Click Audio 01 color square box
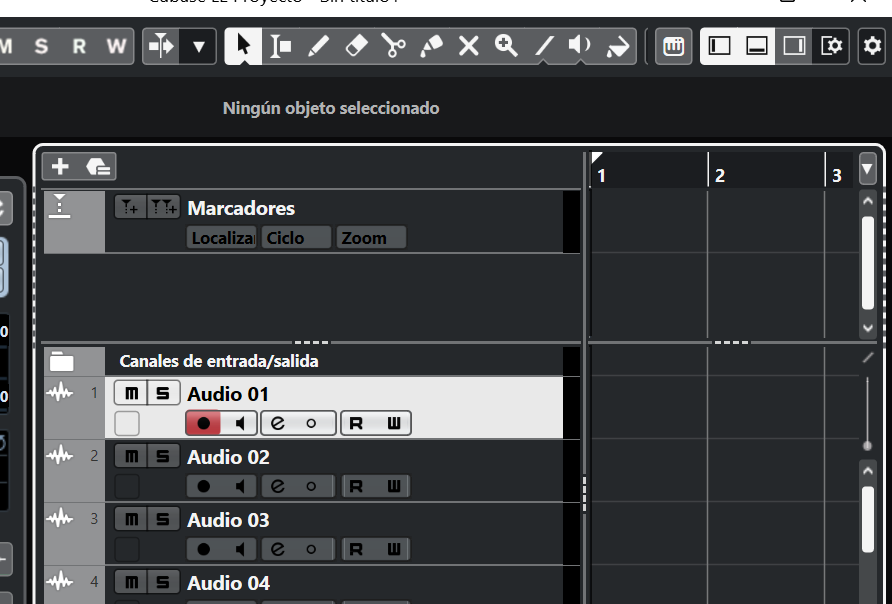 coord(127,424)
